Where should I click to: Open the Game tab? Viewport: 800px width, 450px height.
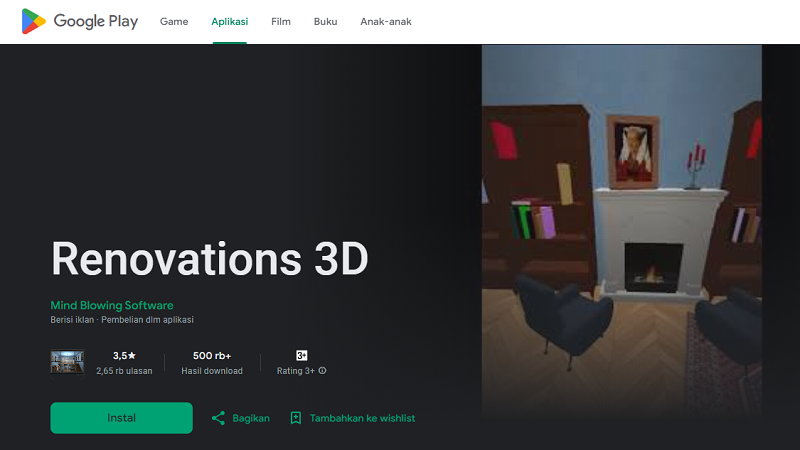(x=174, y=21)
